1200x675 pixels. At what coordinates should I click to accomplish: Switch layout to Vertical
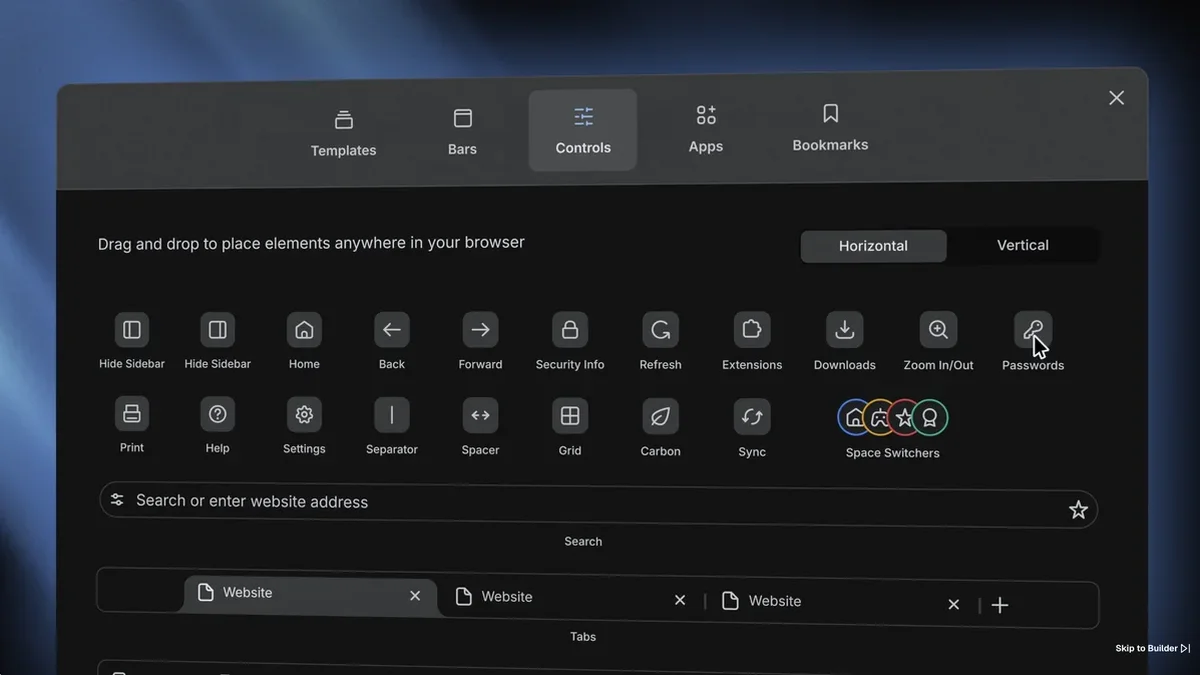click(x=1022, y=245)
